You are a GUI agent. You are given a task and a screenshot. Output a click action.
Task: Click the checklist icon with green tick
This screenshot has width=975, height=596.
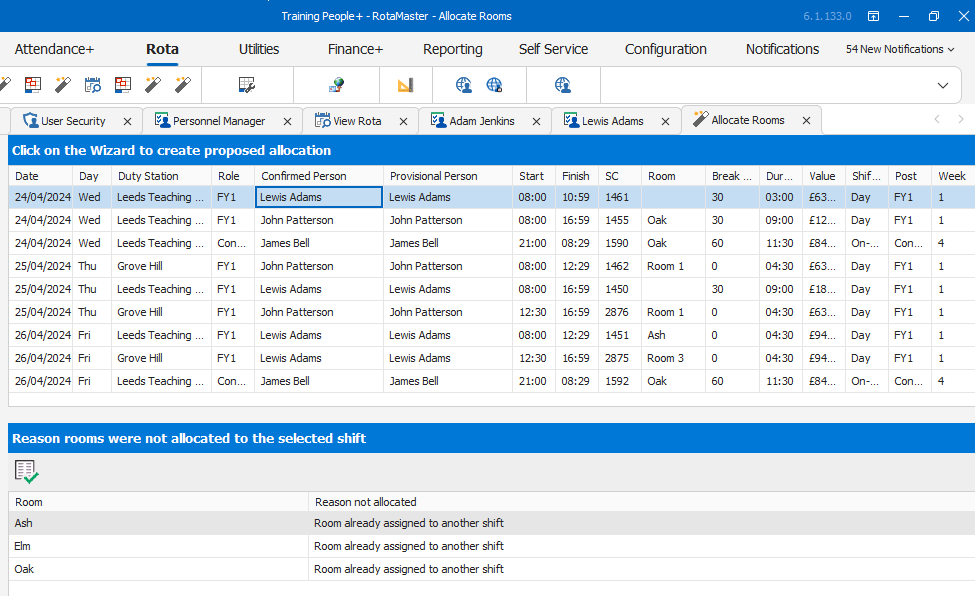click(x=27, y=472)
